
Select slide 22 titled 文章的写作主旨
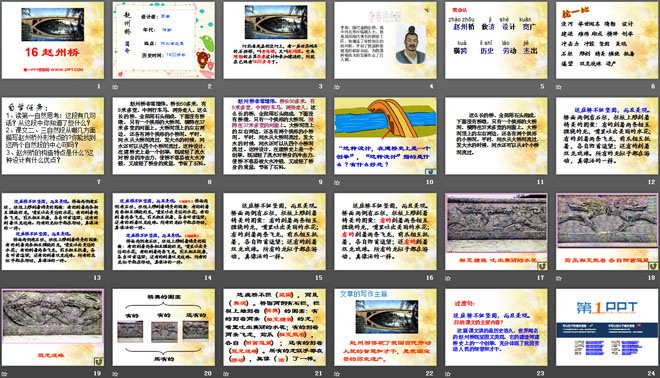385,327
